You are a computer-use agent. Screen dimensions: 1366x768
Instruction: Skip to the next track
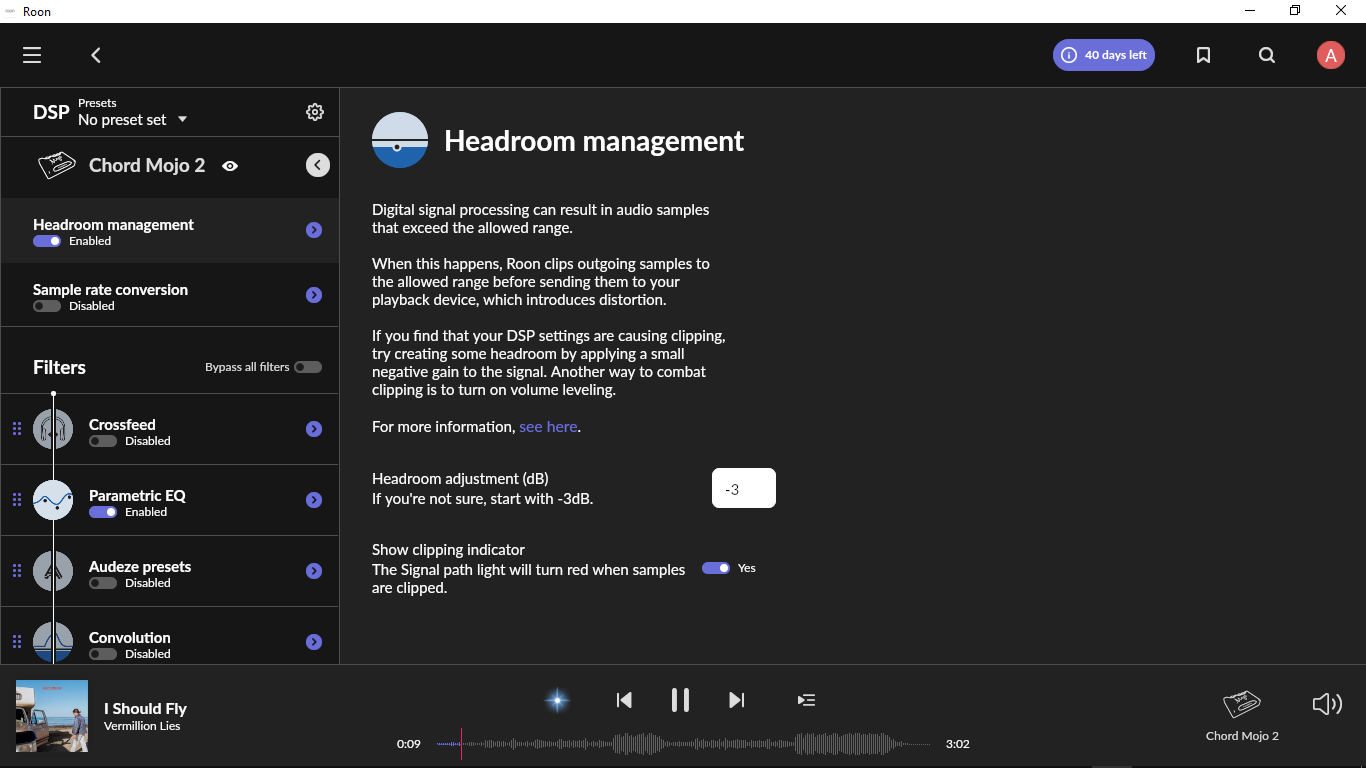[737, 700]
